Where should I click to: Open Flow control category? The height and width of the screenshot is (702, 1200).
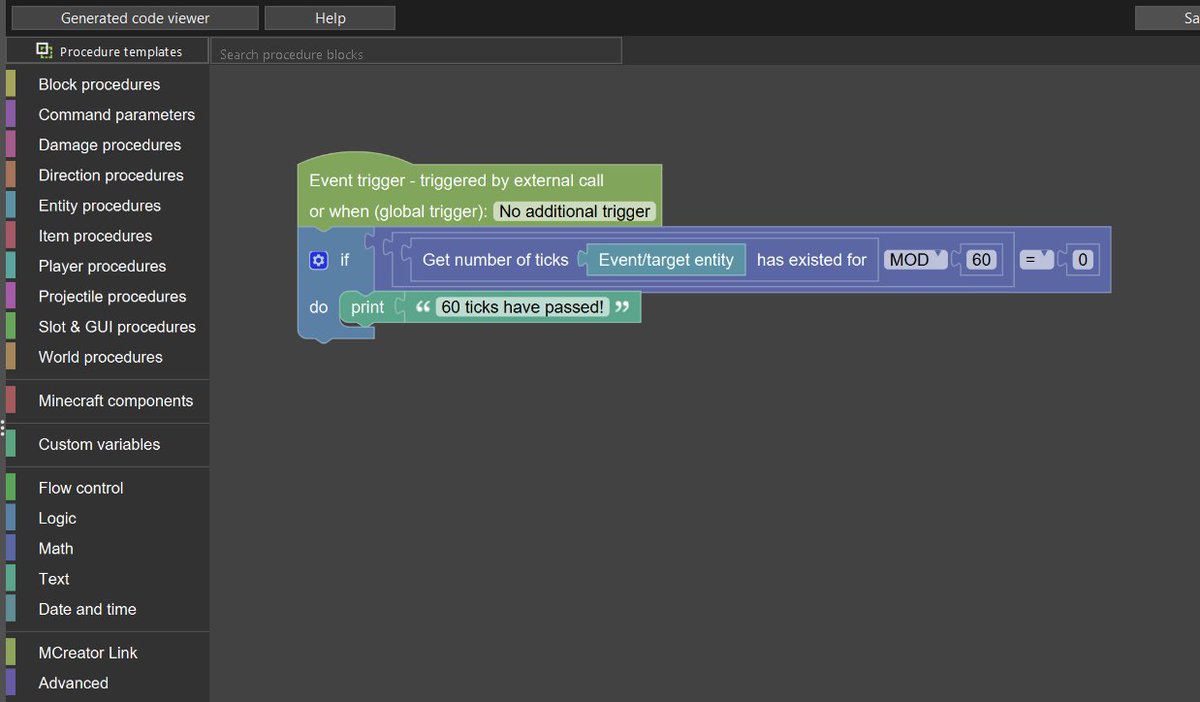tap(81, 488)
